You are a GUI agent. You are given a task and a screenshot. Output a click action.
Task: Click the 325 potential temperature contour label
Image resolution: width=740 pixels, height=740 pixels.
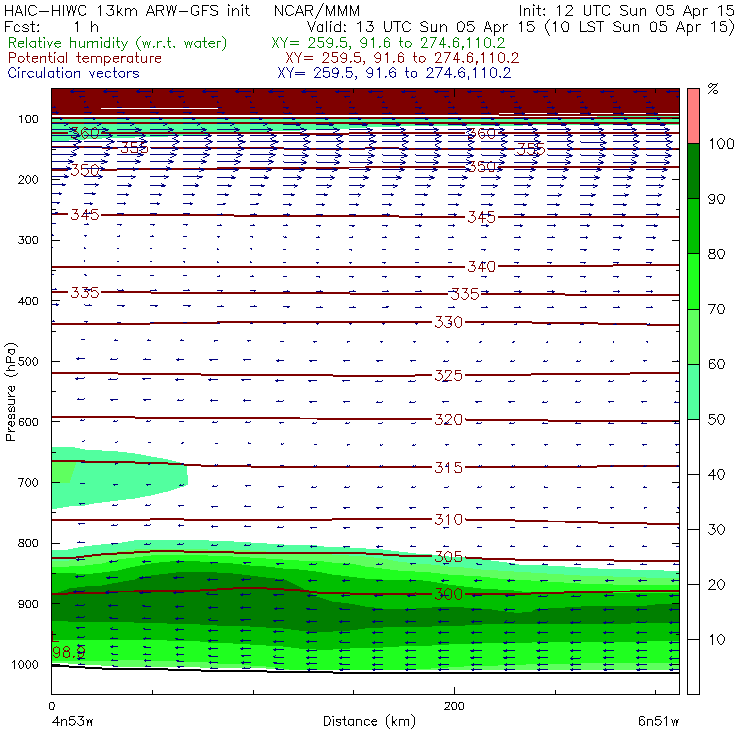pyautogui.click(x=448, y=376)
